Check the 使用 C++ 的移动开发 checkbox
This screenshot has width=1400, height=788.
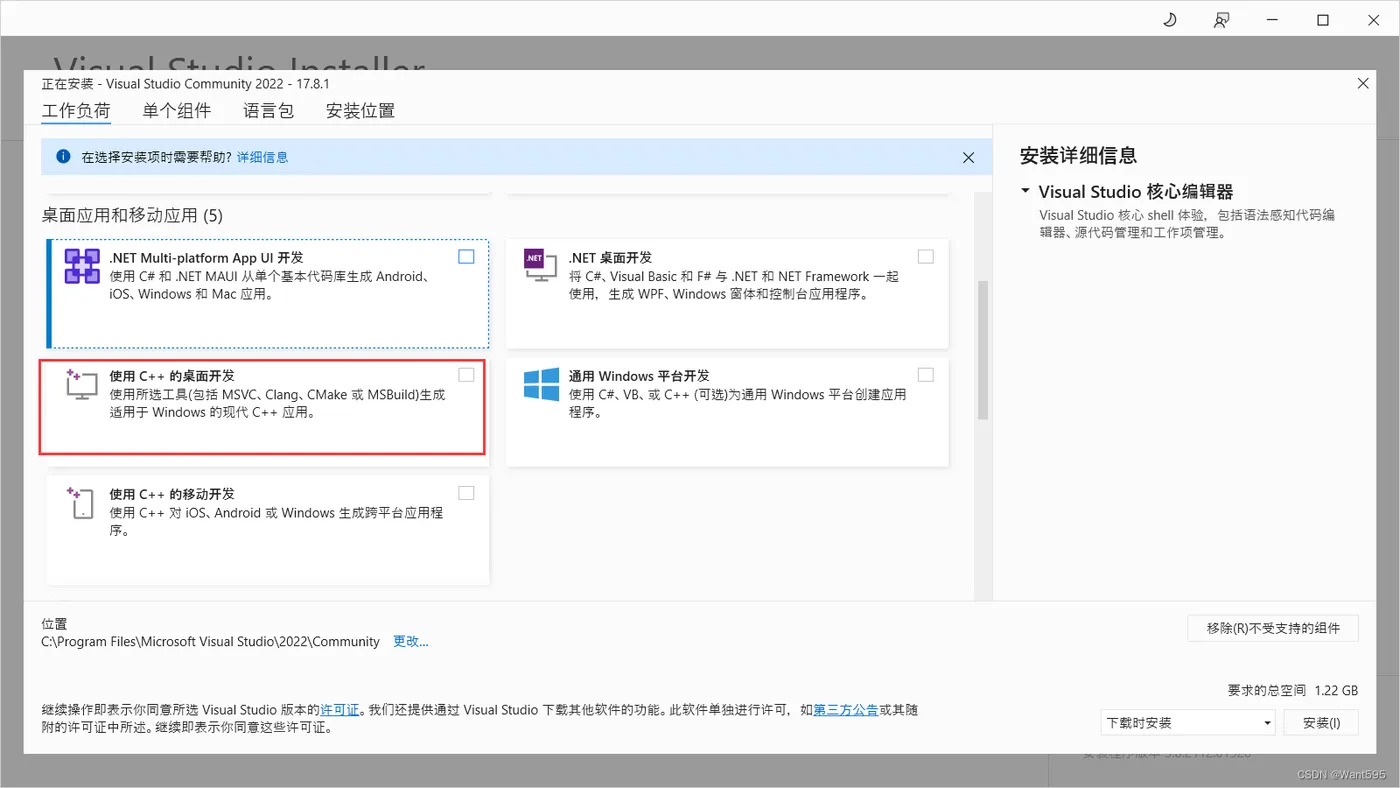point(466,493)
